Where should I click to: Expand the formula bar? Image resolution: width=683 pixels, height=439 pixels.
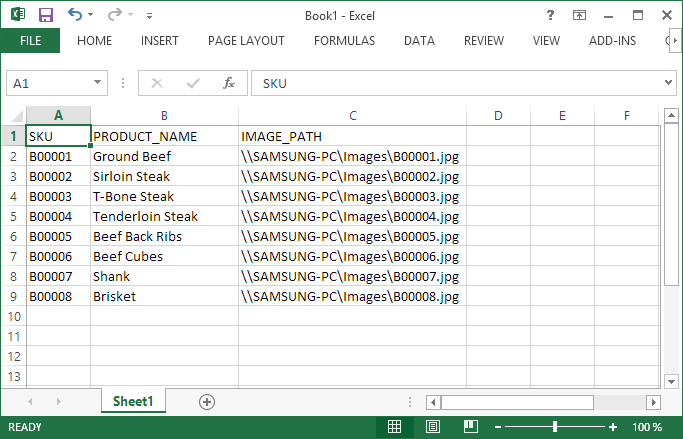pos(669,83)
